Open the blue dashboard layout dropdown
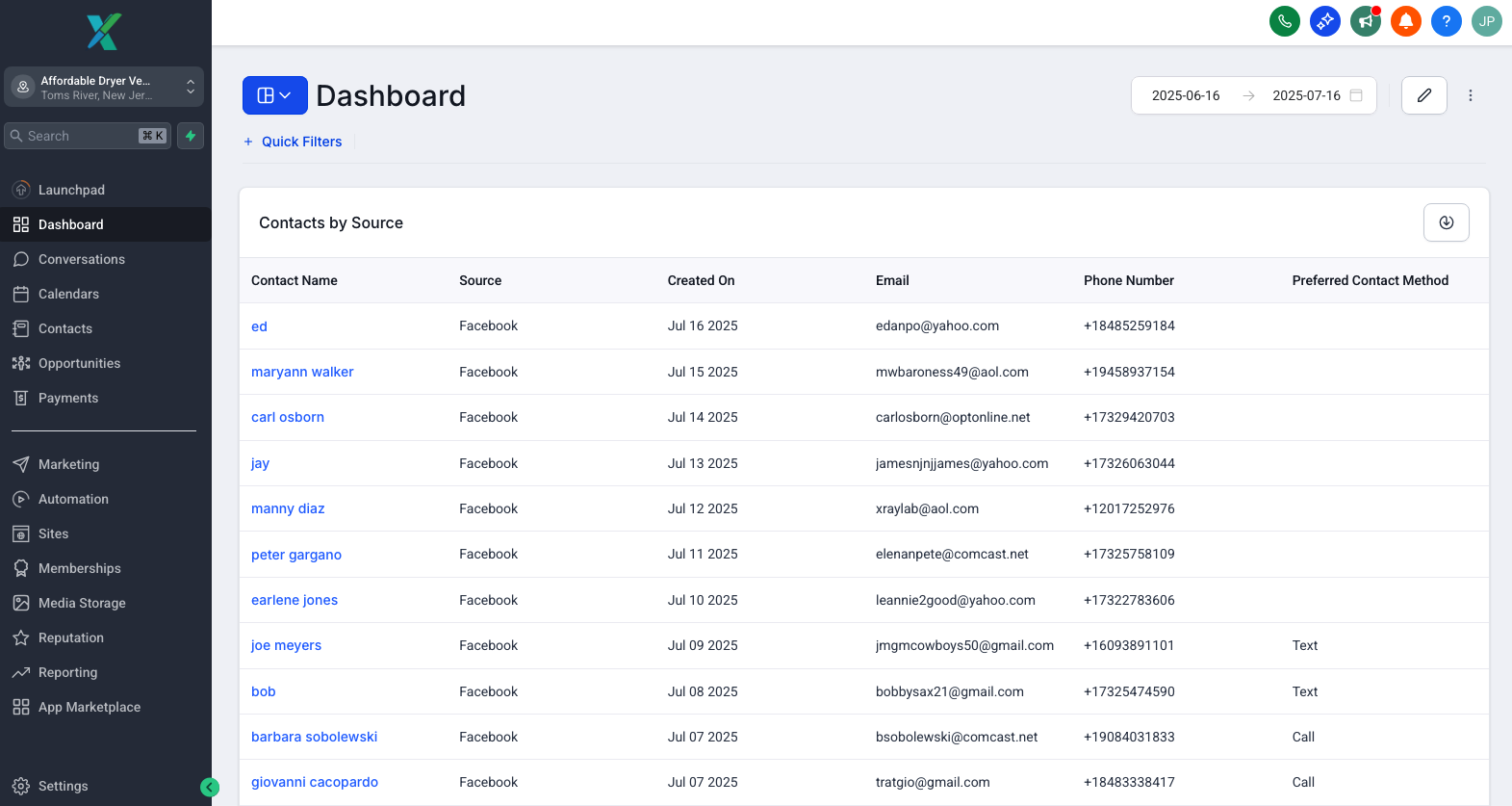The width and height of the screenshot is (1512, 806). pyautogui.click(x=274, y=95)
